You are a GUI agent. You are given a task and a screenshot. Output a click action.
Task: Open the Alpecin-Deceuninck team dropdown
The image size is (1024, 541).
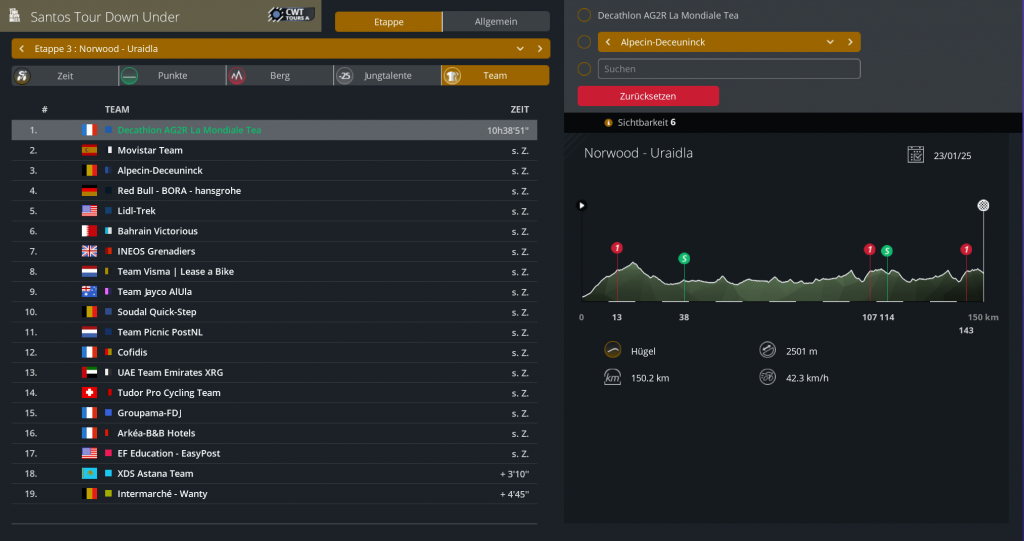point(830,42)
